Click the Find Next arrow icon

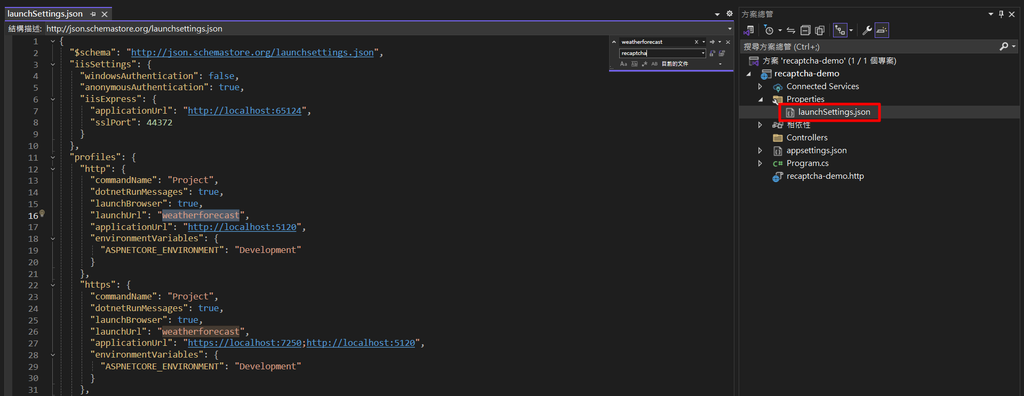(x=712, y=42)
